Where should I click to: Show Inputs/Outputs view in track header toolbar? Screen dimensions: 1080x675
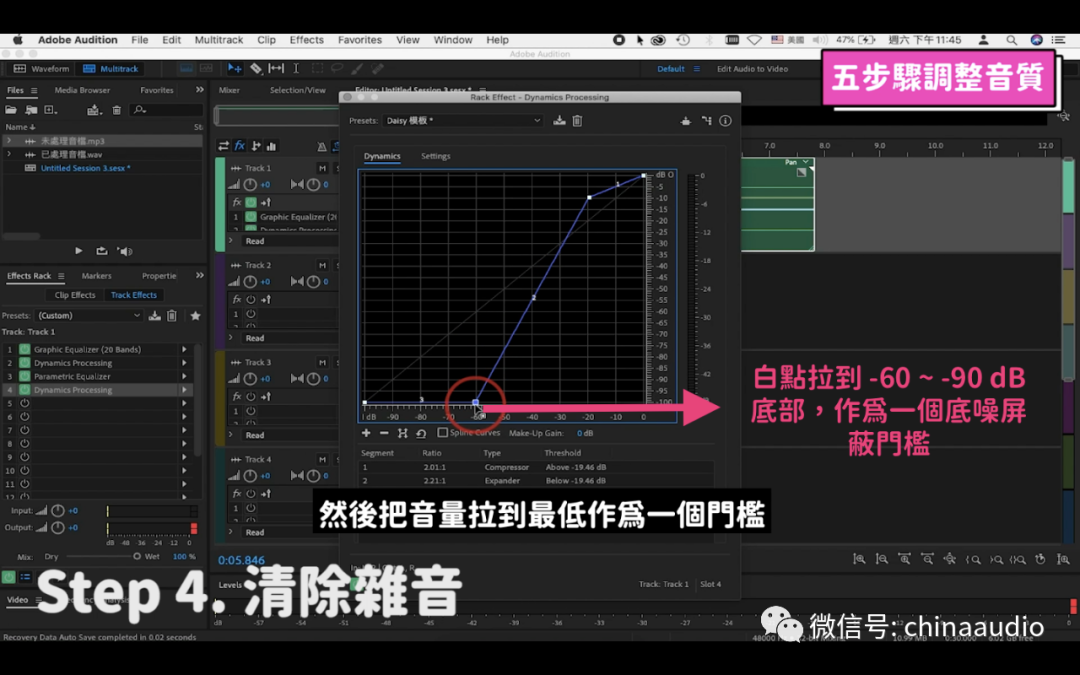click(x=223, y=146)
